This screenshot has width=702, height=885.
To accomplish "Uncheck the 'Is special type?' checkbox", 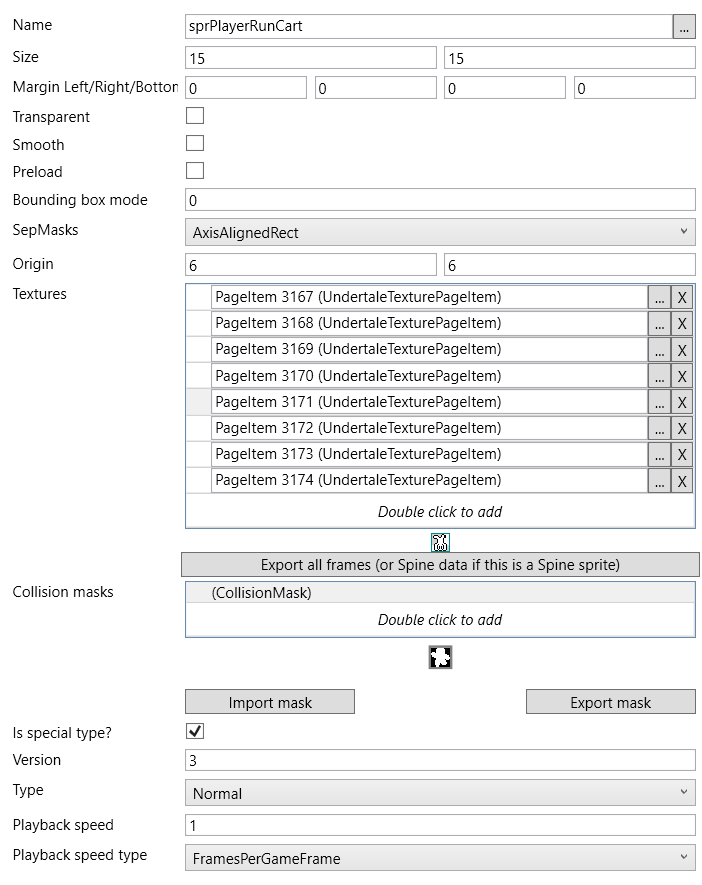I will tap(195, 731).
